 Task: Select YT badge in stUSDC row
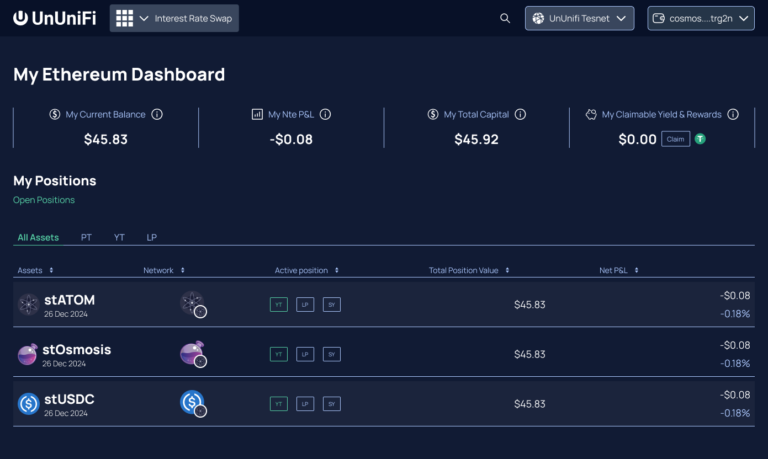pyautogui.click(x=279, y=404)
